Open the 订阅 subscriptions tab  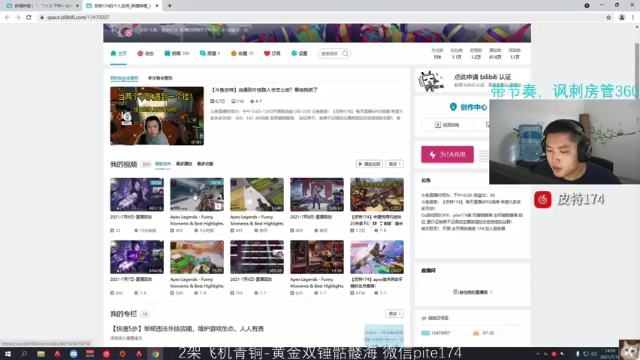(x=272, y=53)
